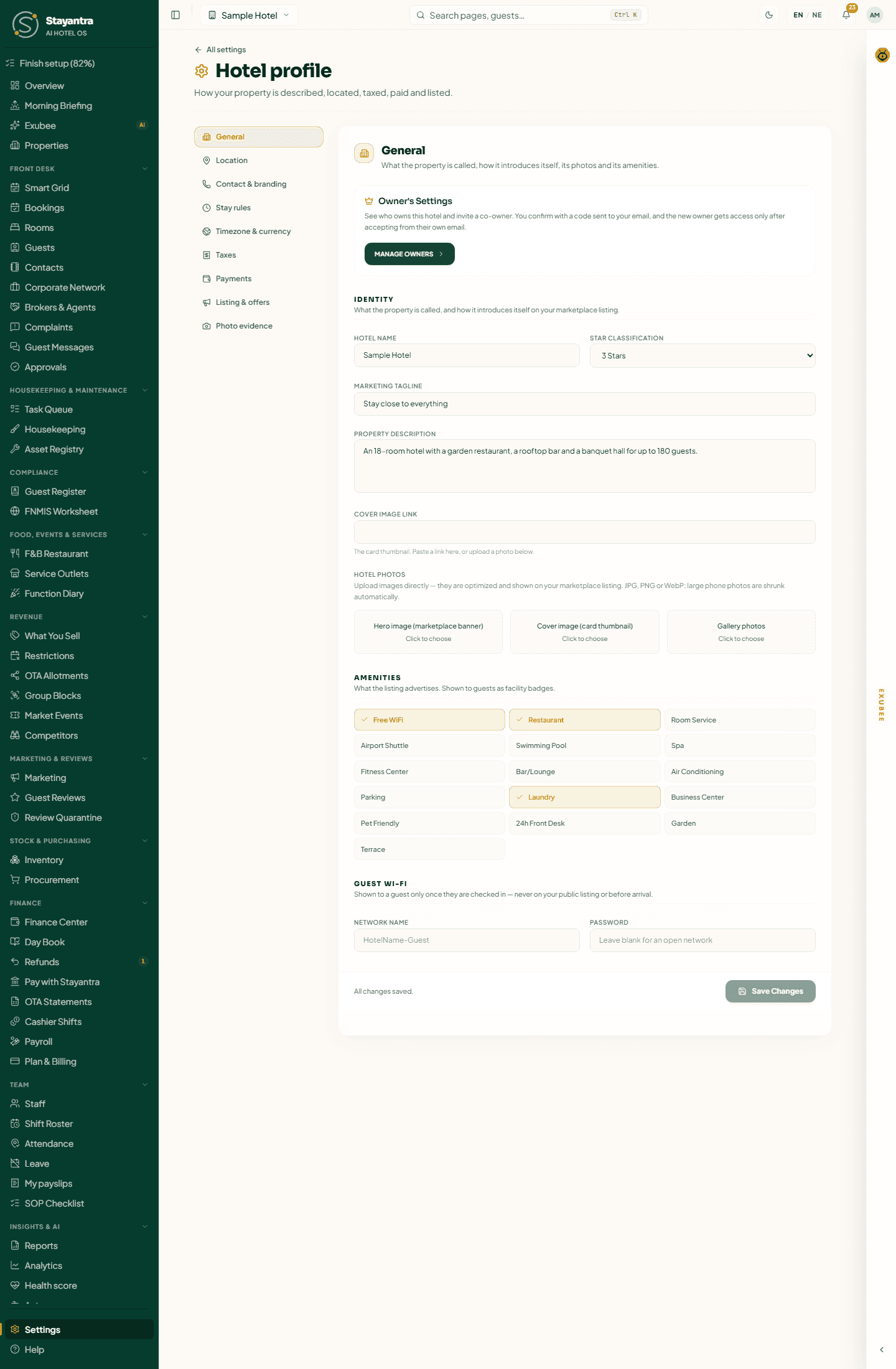The height and width of the screenshot is (1369, 896).
Task: Click the Save Changes button
Action: [770, 991]
